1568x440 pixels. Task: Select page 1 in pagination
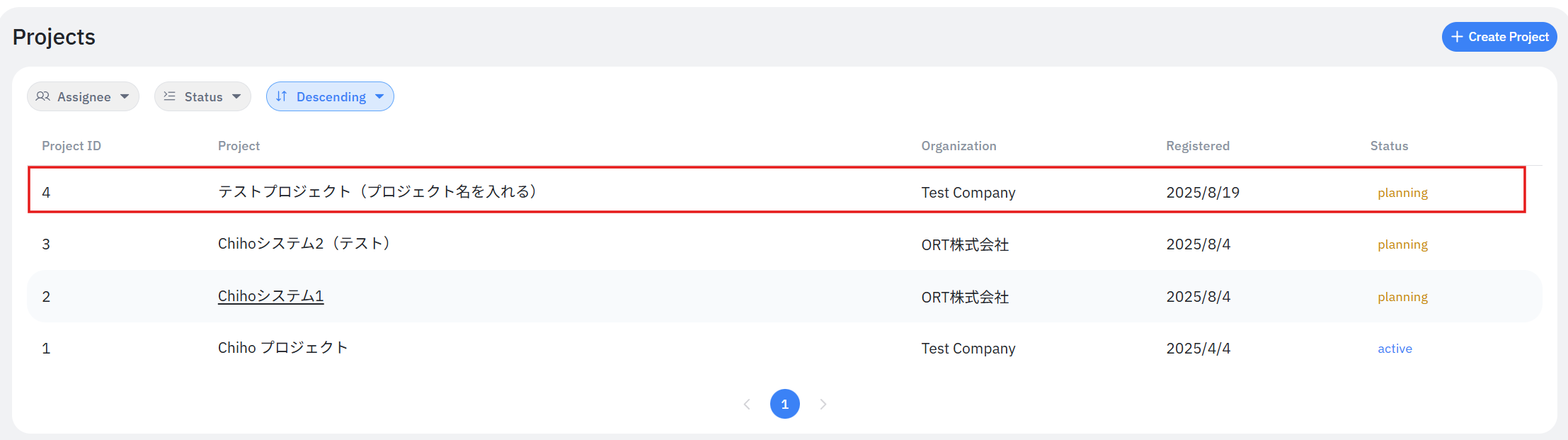coord(784,404)
